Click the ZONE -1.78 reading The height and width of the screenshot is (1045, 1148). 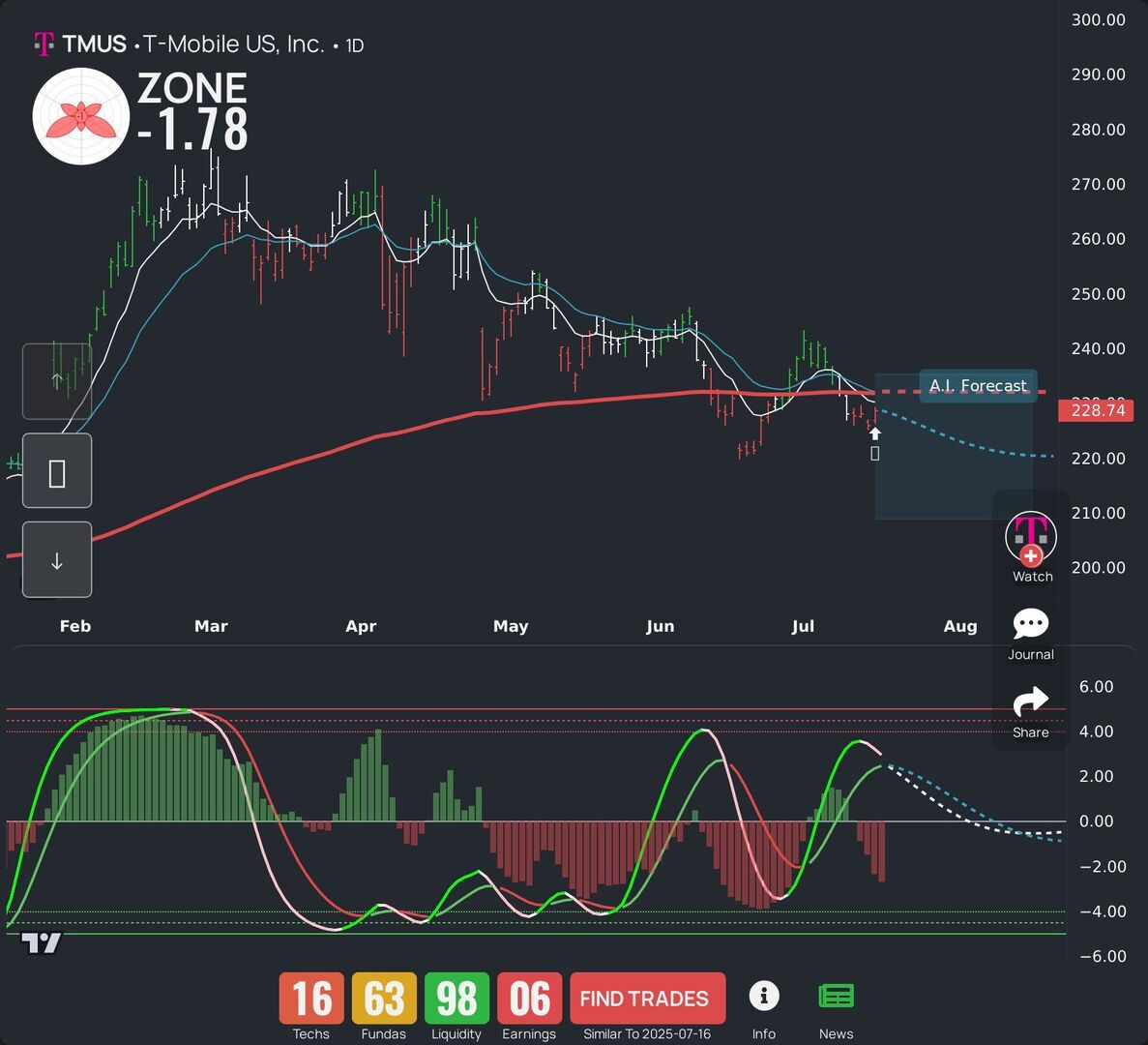click(192, 110)
